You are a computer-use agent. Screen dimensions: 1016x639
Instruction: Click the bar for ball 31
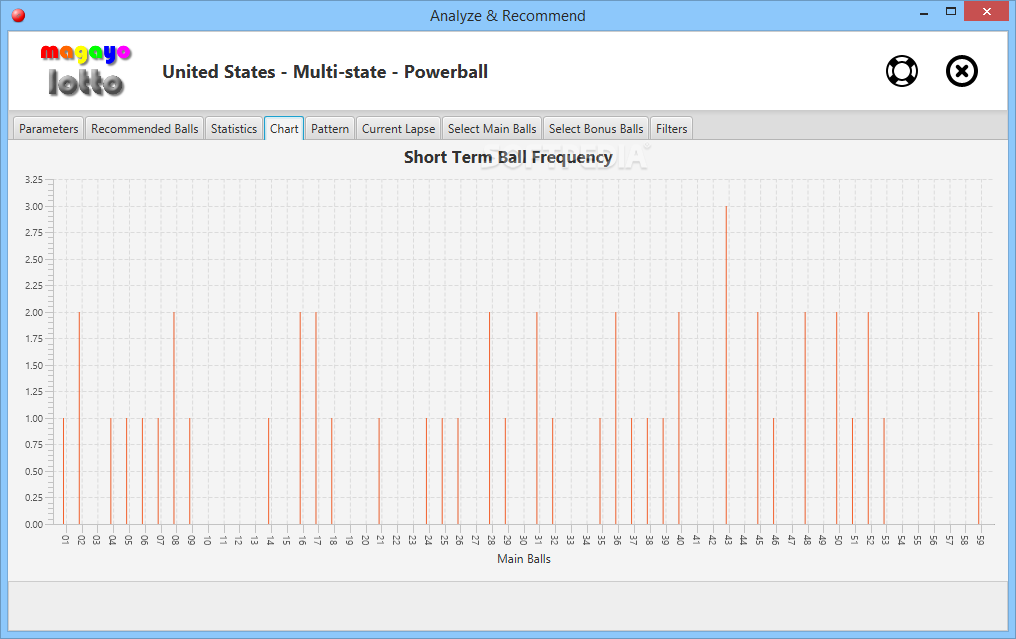coord(537,418)
